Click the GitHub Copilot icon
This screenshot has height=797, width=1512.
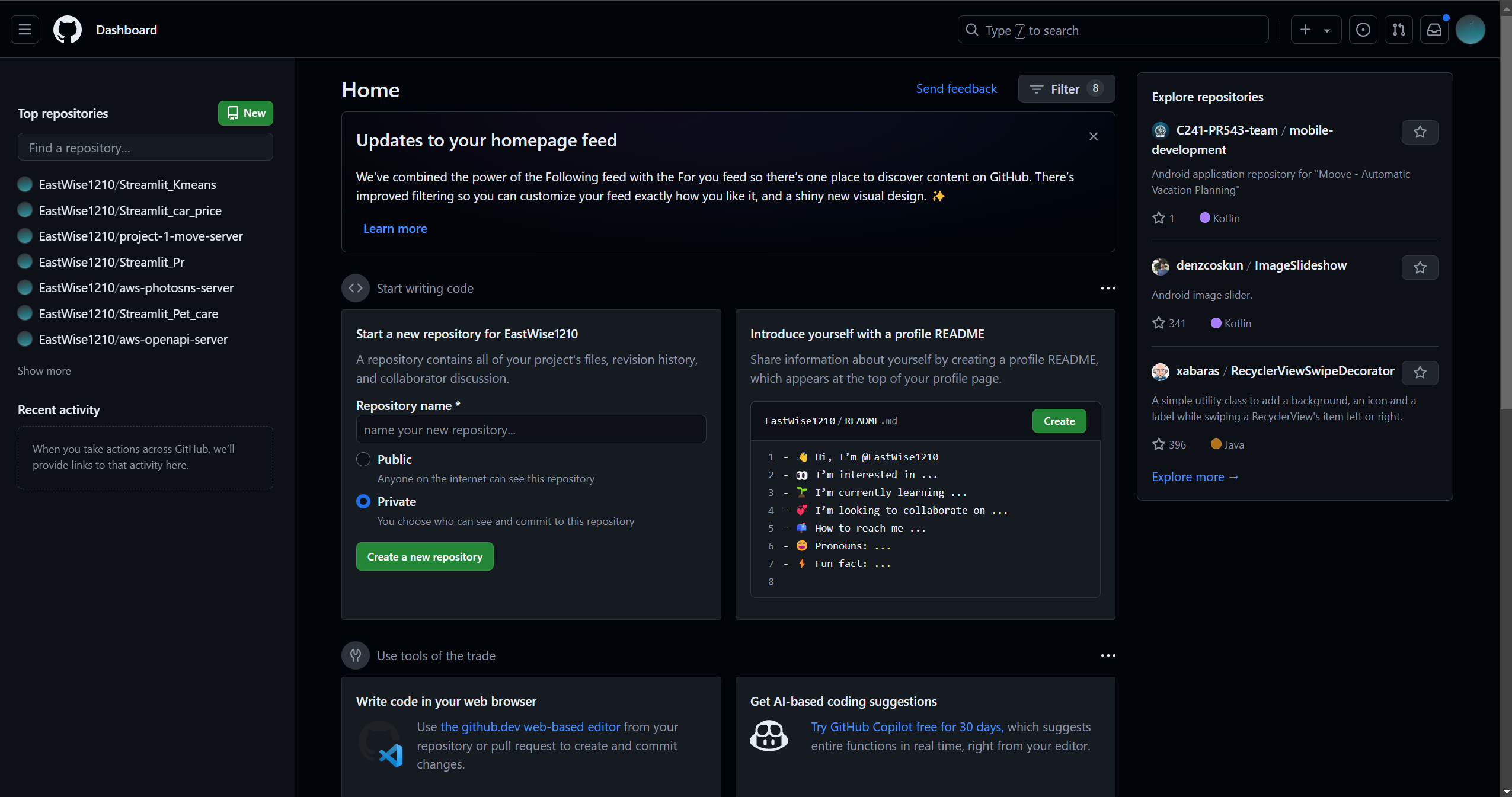coord(769,735)
